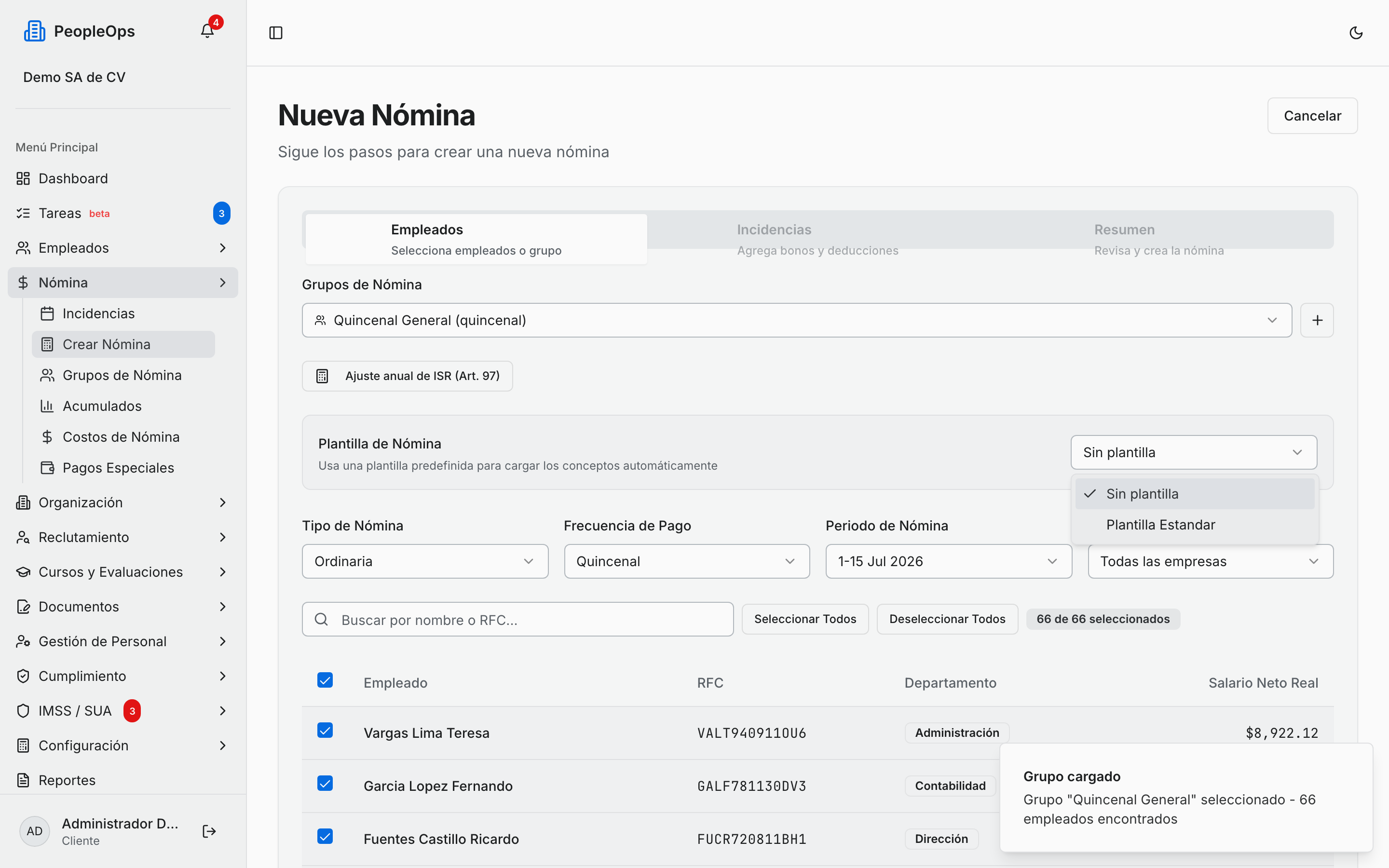1389x868 pixels.
Task: Click the IMSS / SUA shield icon
Action: click(x=23, y=711)
